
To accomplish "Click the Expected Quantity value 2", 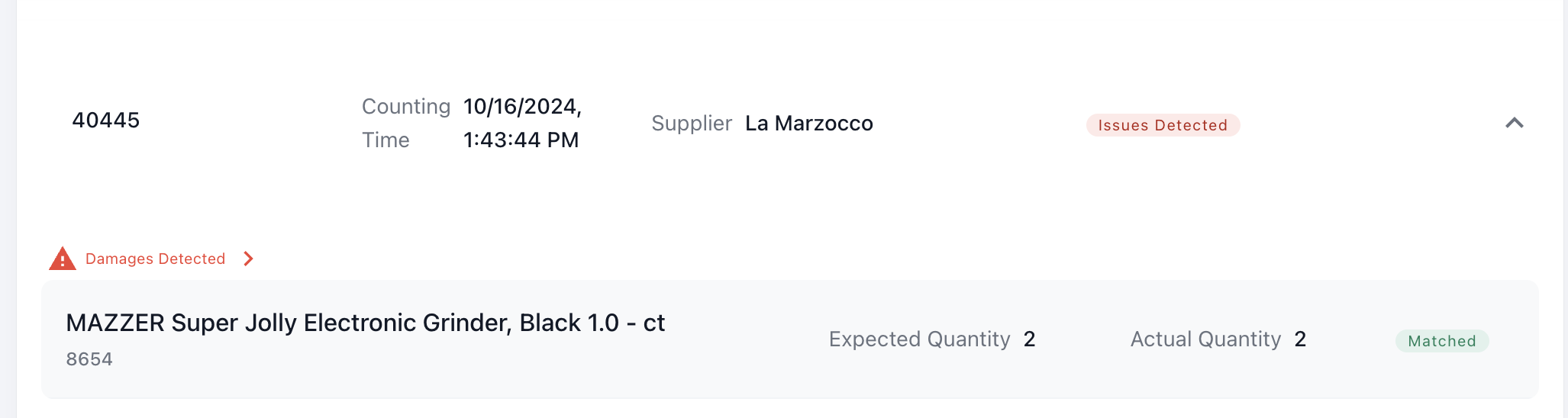I will coord(1029,339).
